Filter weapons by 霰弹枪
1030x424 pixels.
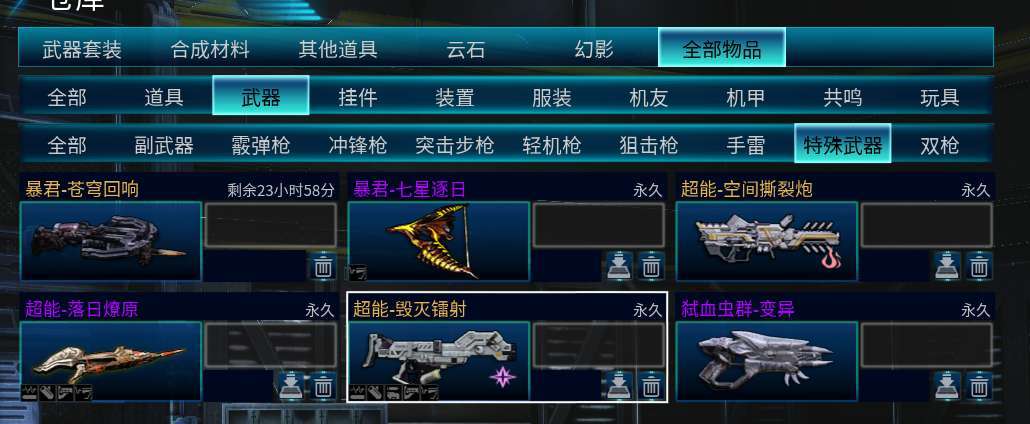coord(261,145)
